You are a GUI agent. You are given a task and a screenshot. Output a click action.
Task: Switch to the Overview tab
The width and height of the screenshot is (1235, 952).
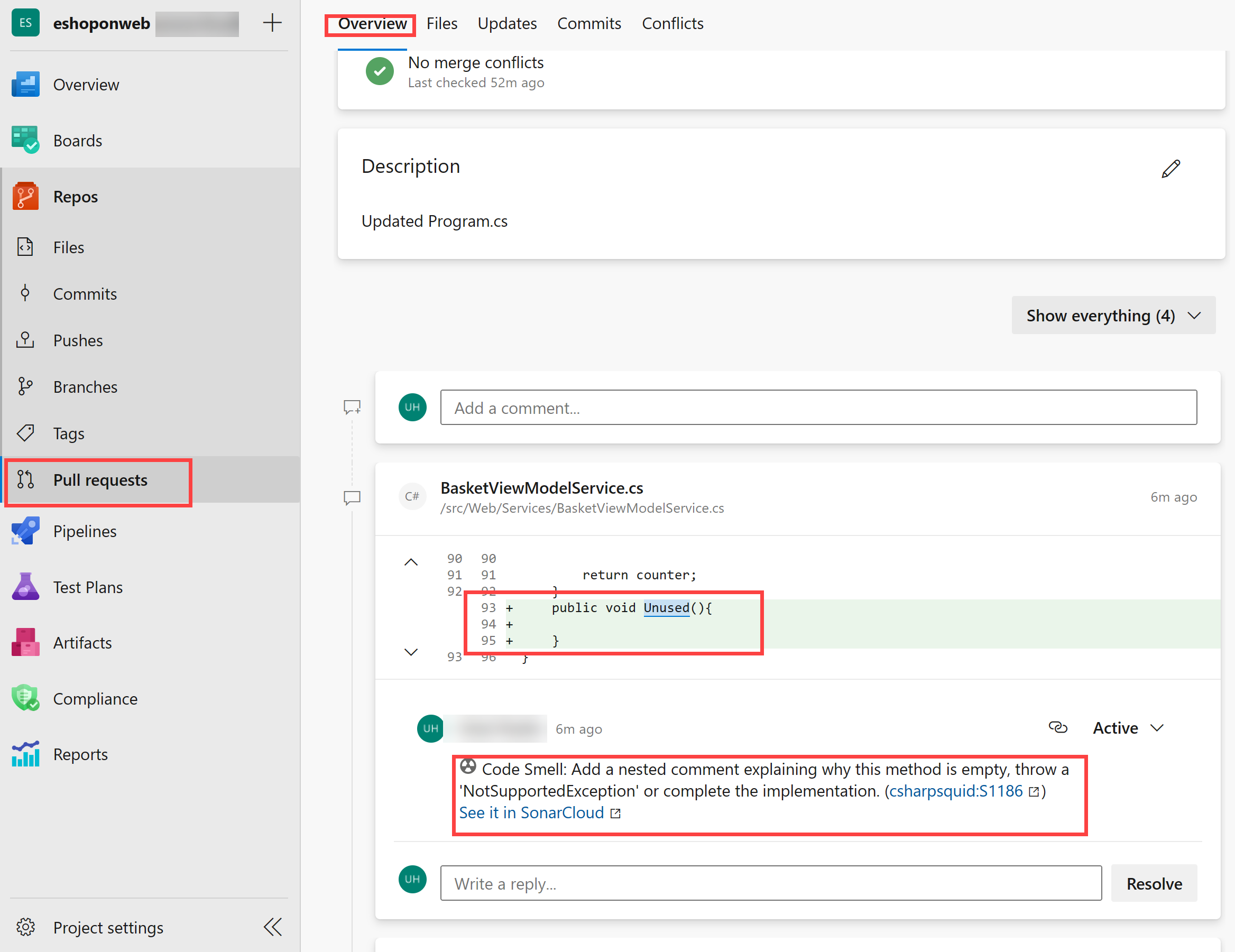pyautogui.click(x=372, y=24)
